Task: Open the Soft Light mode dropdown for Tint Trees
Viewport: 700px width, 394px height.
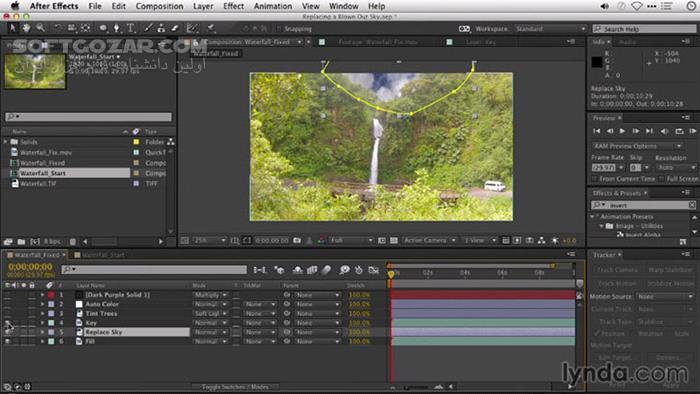Action: pos(211,314)
